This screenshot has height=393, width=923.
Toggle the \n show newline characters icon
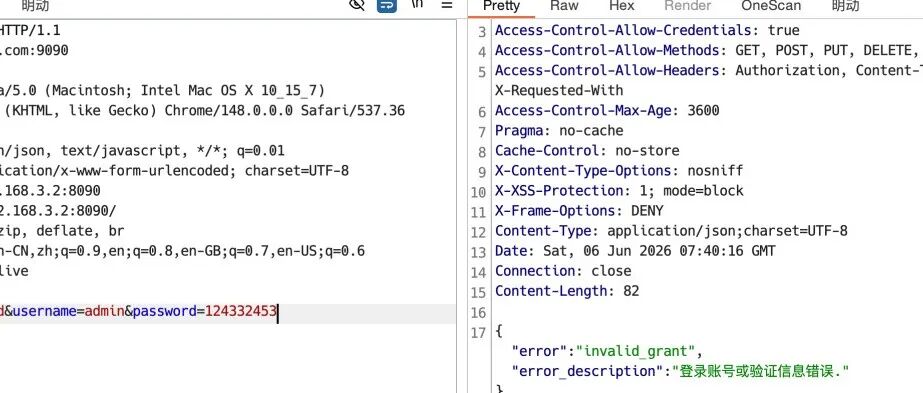click(x=417, y=5)
